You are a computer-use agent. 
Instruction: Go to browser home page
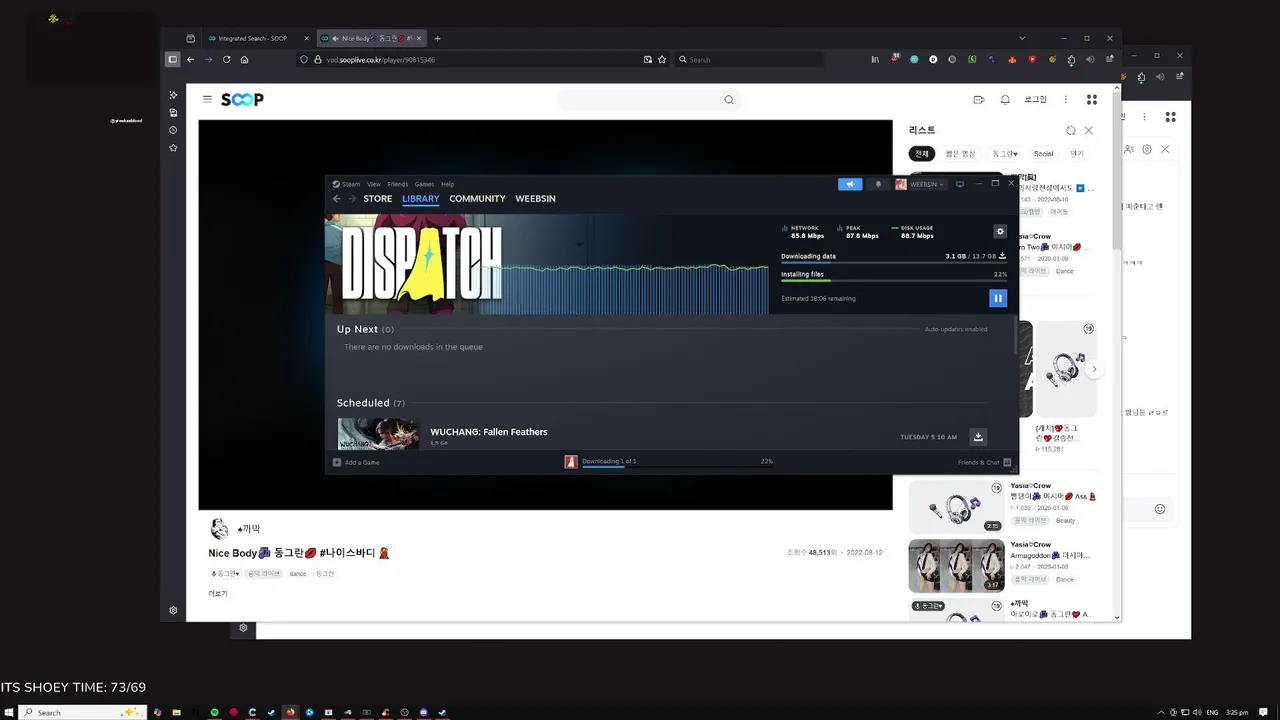[244, 59]
